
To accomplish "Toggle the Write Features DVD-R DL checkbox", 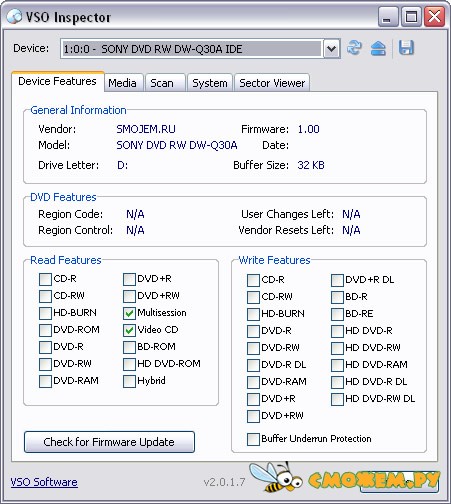I will tap(253, 365).
